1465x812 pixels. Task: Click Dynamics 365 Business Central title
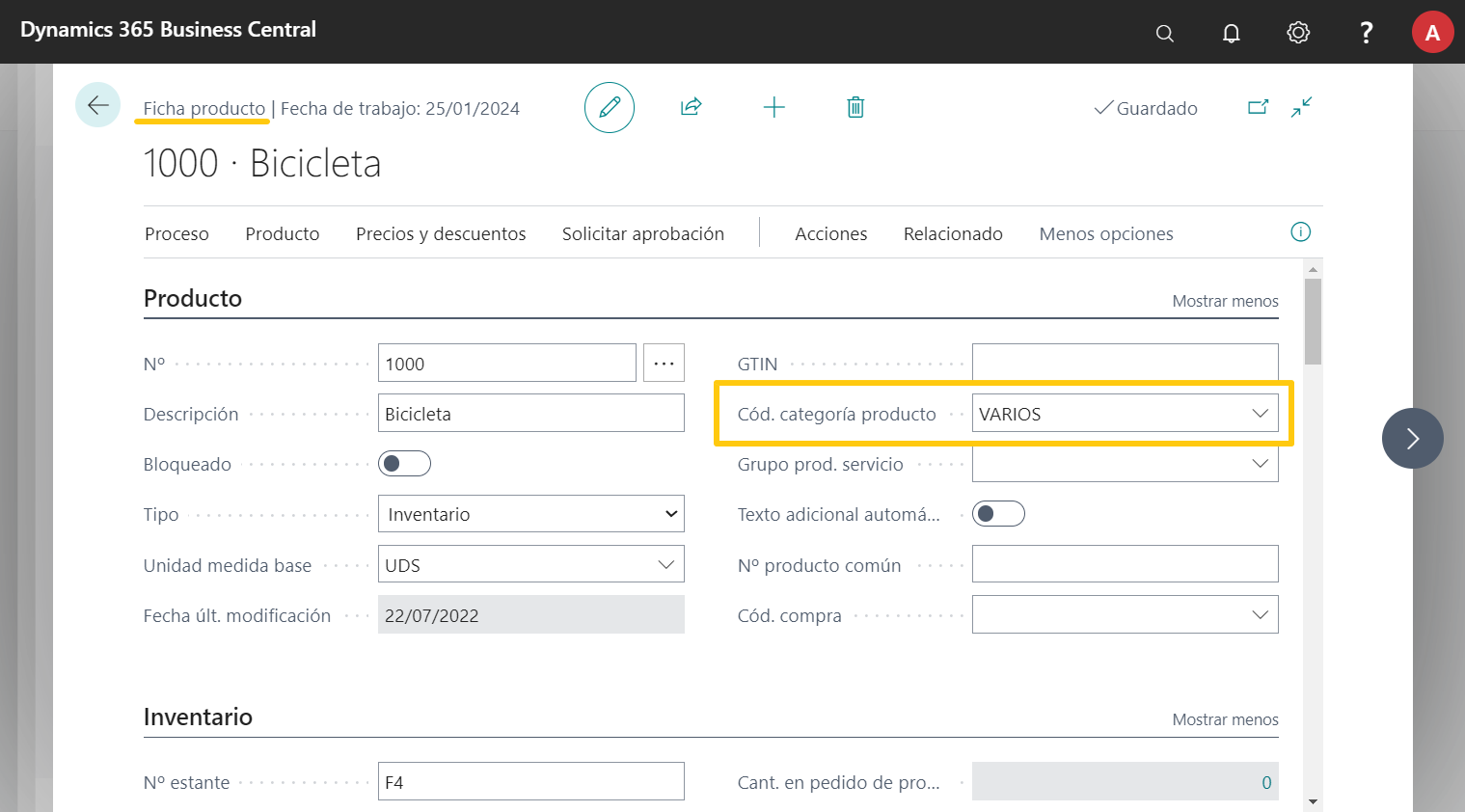(168, 30)
